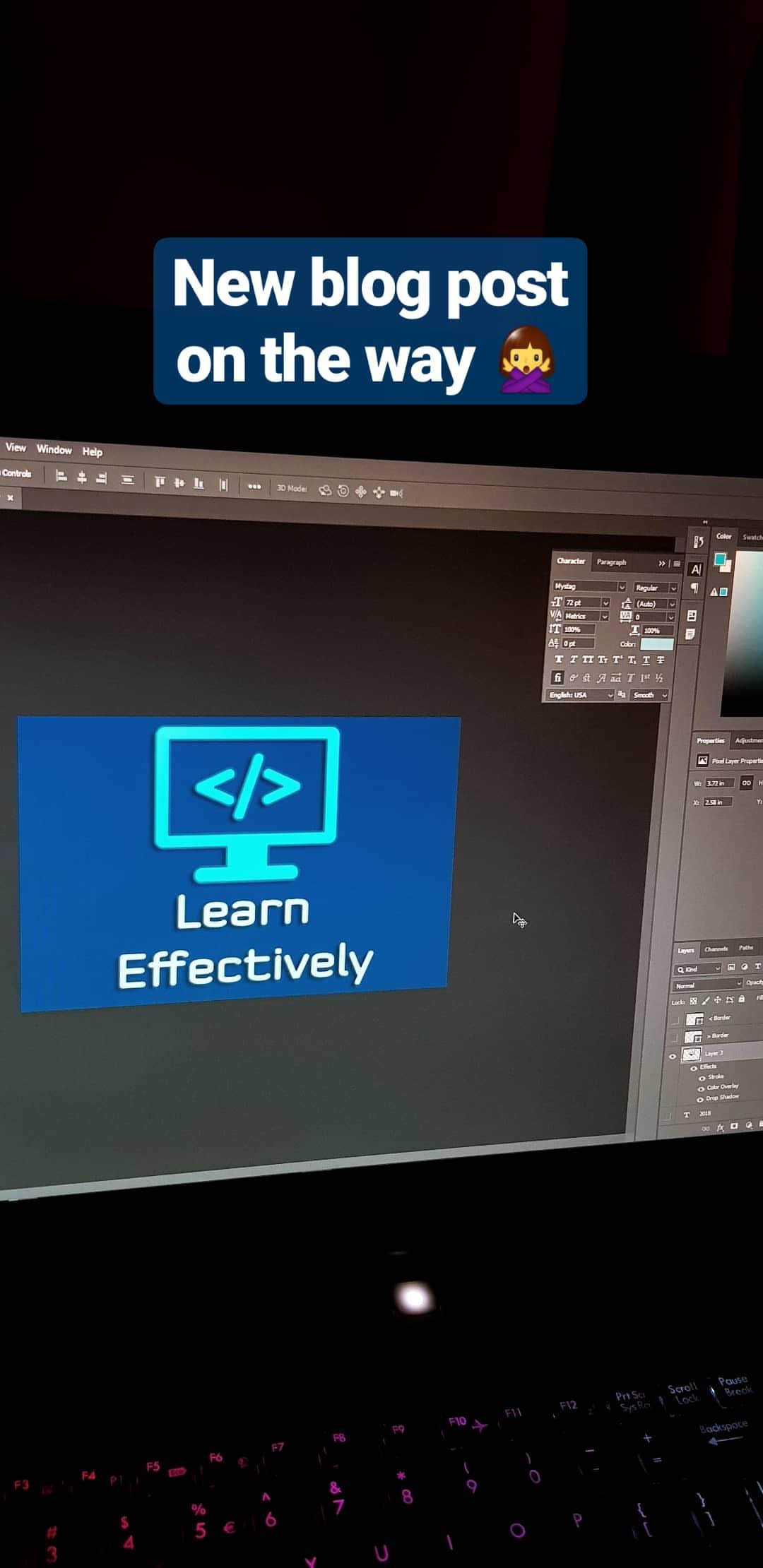Click the align left edges icon
763x1568 pixels.
(62, 477)
